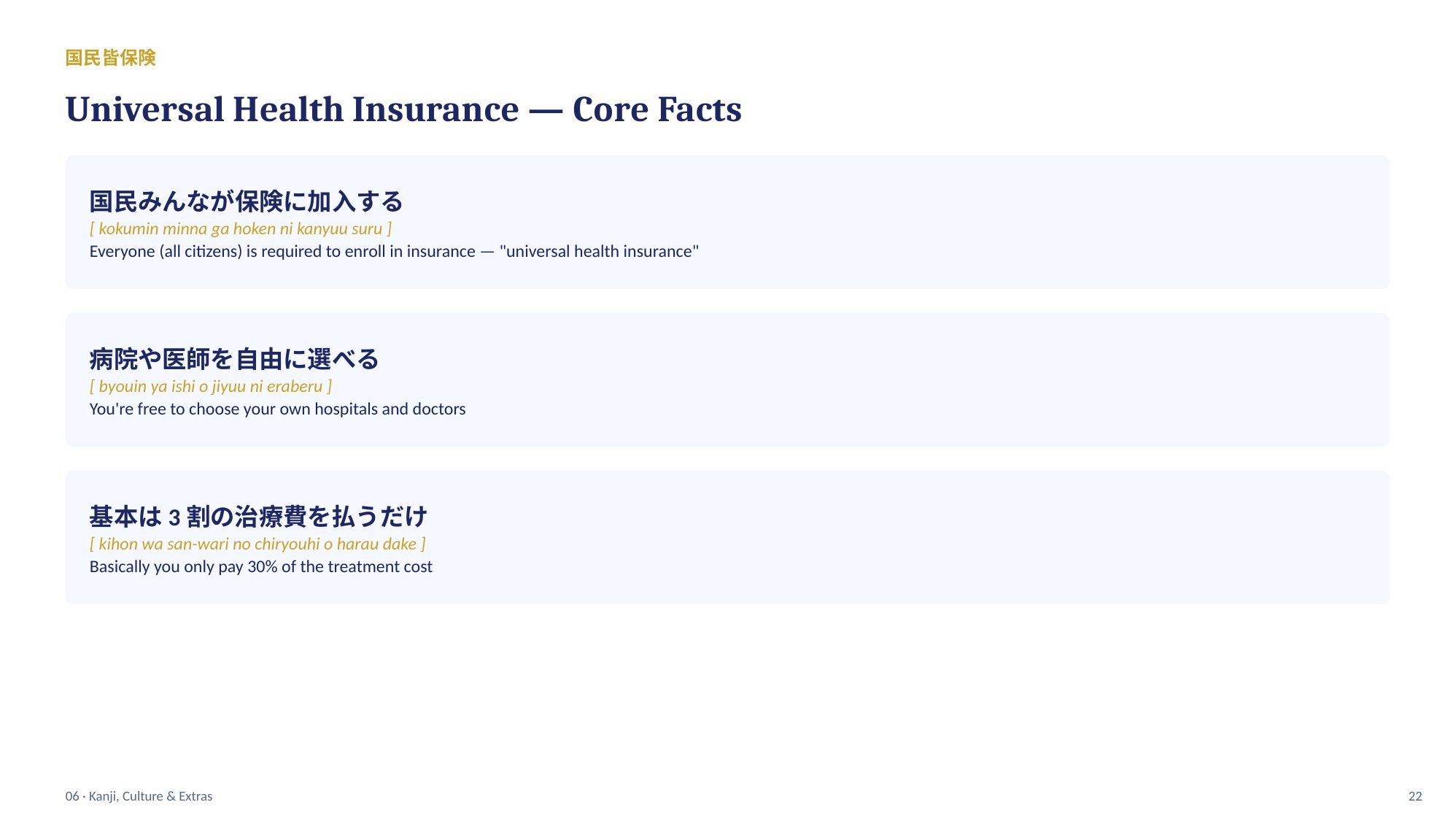
Task: Click the footer section number 06
Action: click(x=72, y=796)
